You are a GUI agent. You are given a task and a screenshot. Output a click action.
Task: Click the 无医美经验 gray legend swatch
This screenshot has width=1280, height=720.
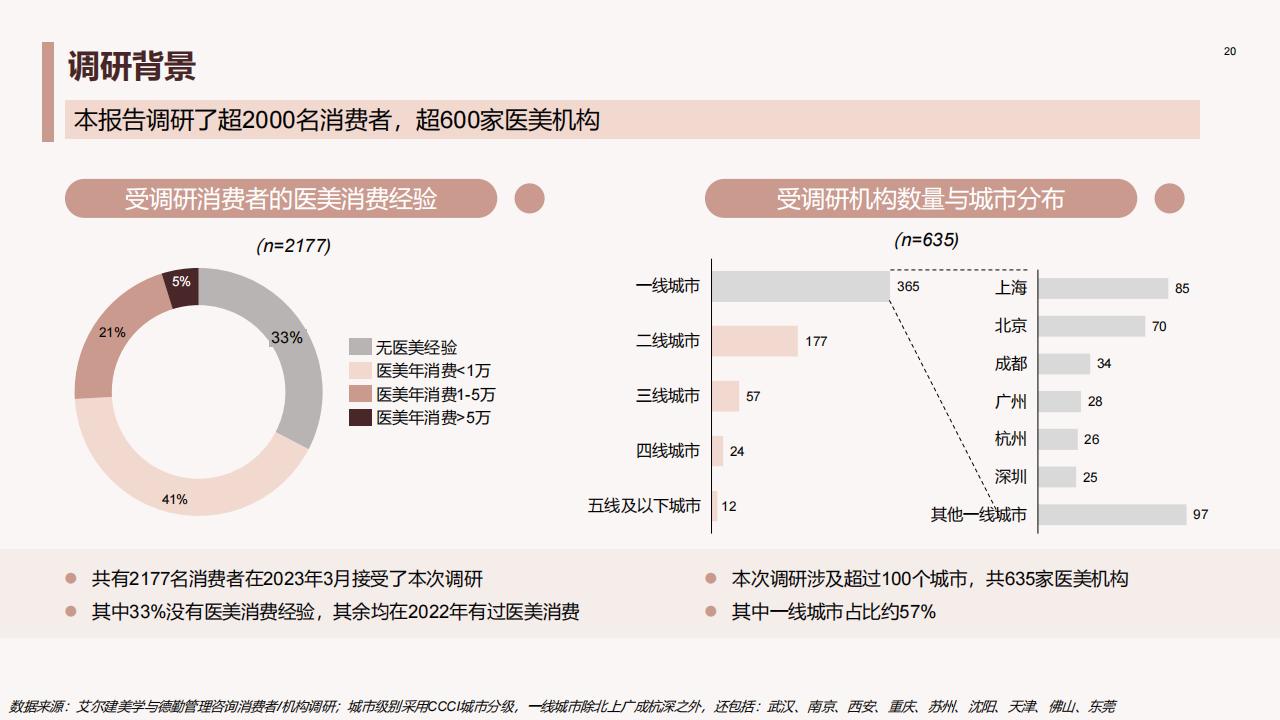[x=360, y=347]
